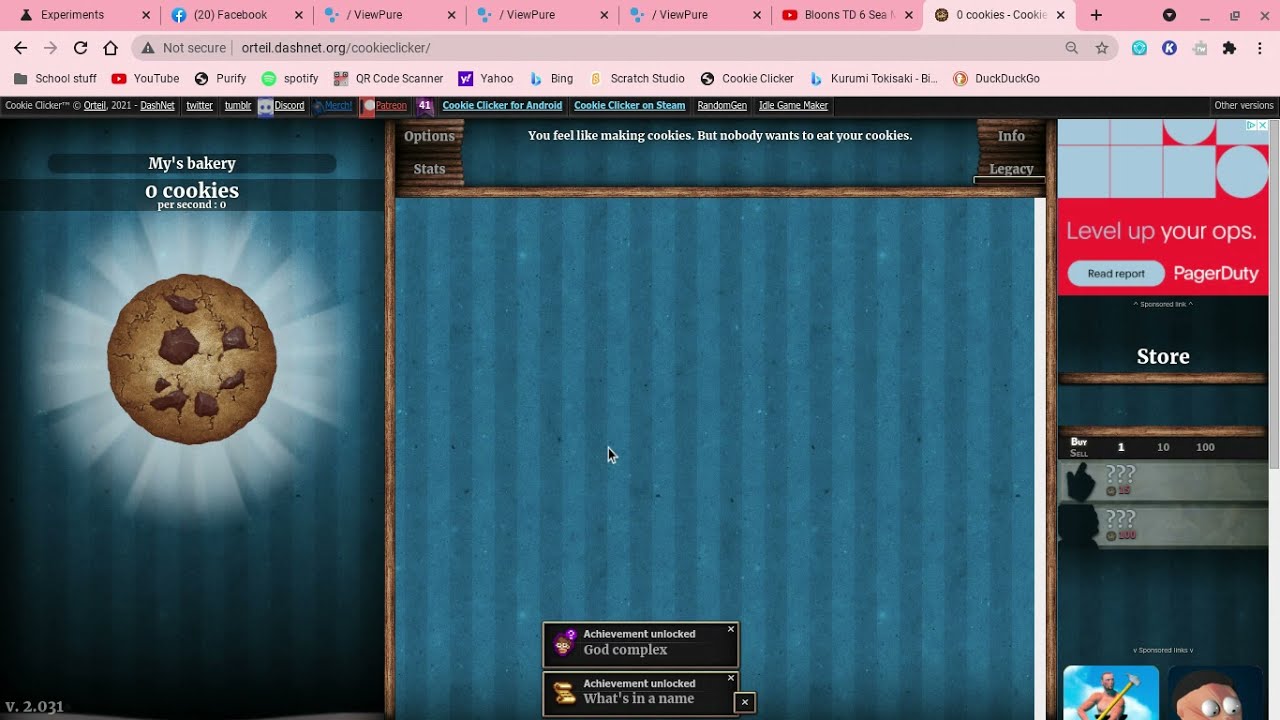The width and height of the screenshot is (1280, 720).
Task: Open the Extensions puzzle menu
Action: pyautogui.click(x=1230, y=48)
